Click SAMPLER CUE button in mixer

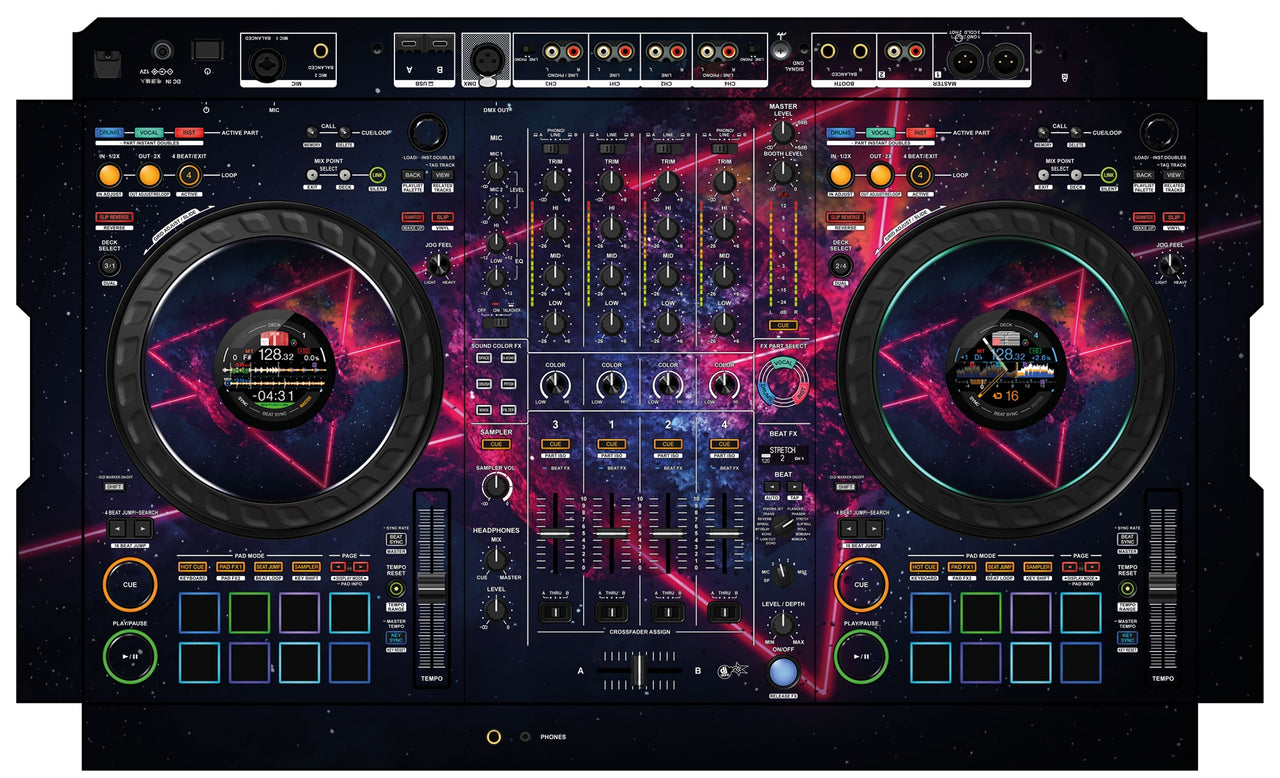pyautogui.click(x=495, y=443)
